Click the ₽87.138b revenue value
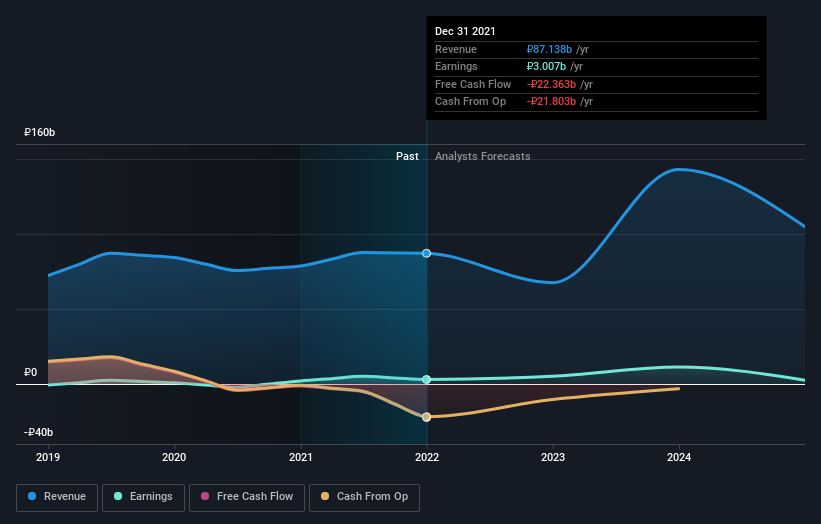The image size is (821, 524). pos(549,49)
